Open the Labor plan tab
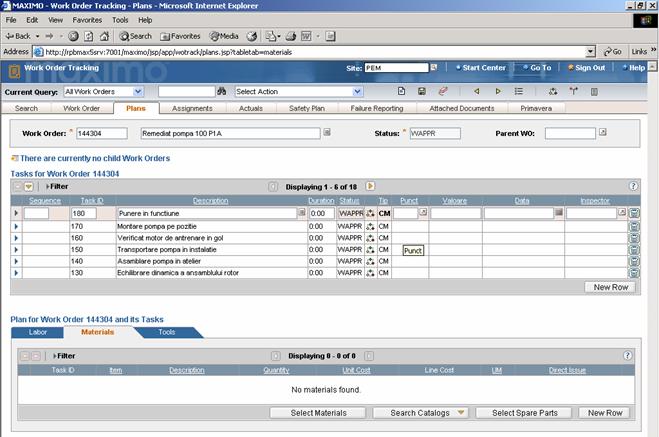The height and width of the screenshot is (437, 659). click(x=38, y=332)
